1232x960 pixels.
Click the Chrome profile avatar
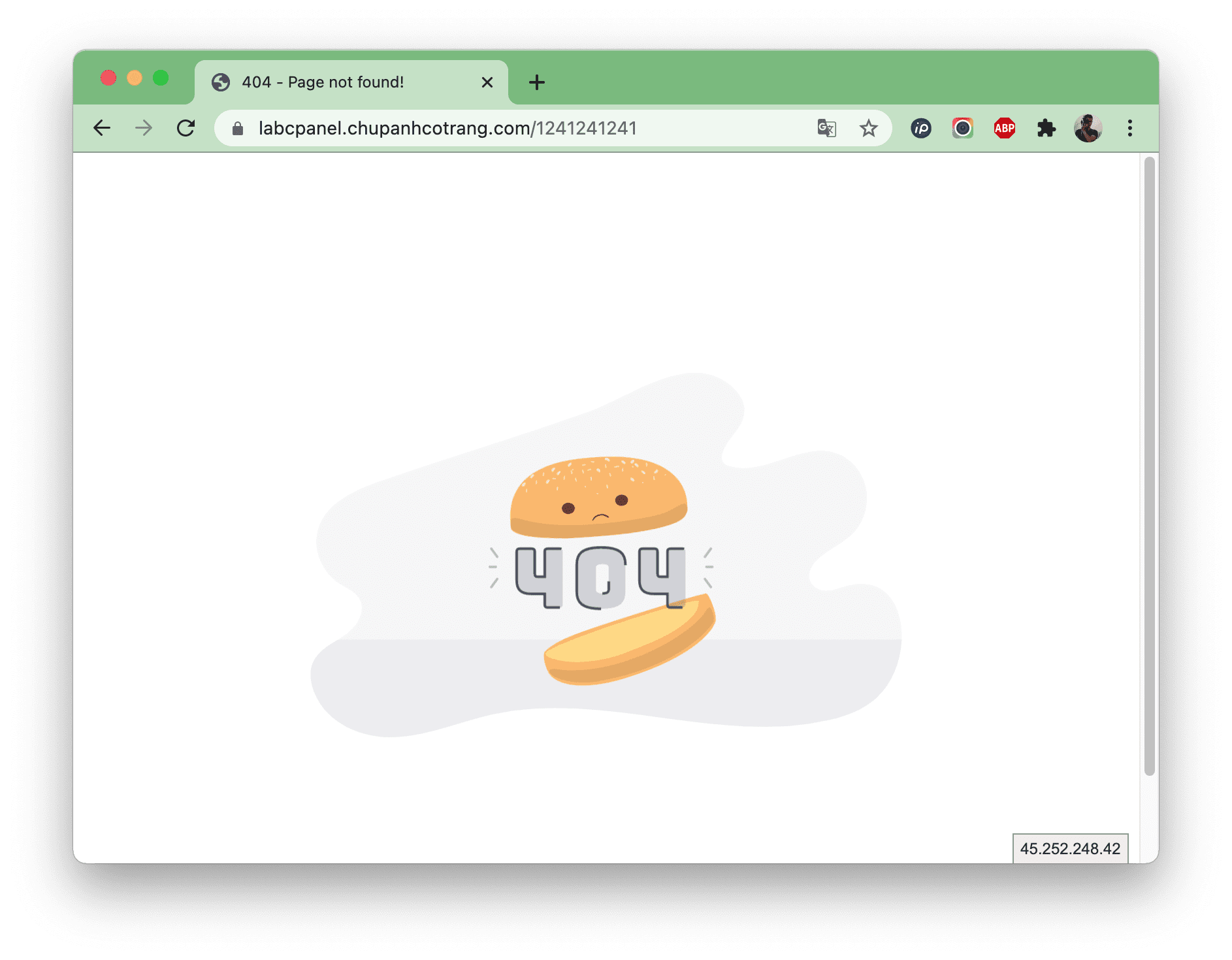(1088, 128)
